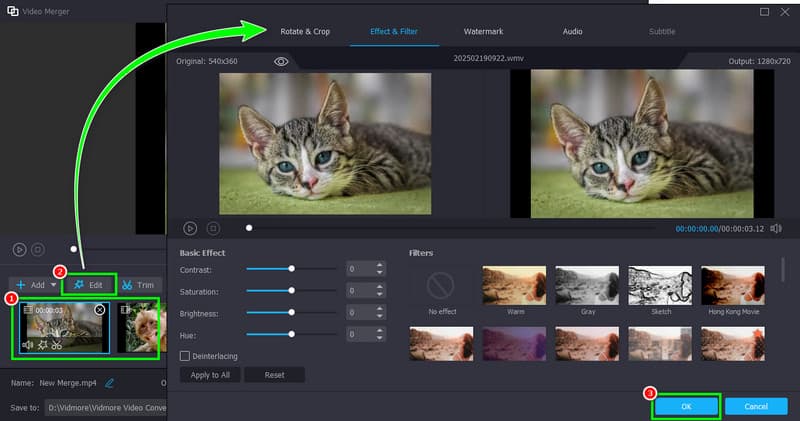Screen dimensions: 800x421
Task: Click the Apply to All button
Action: 210,375
